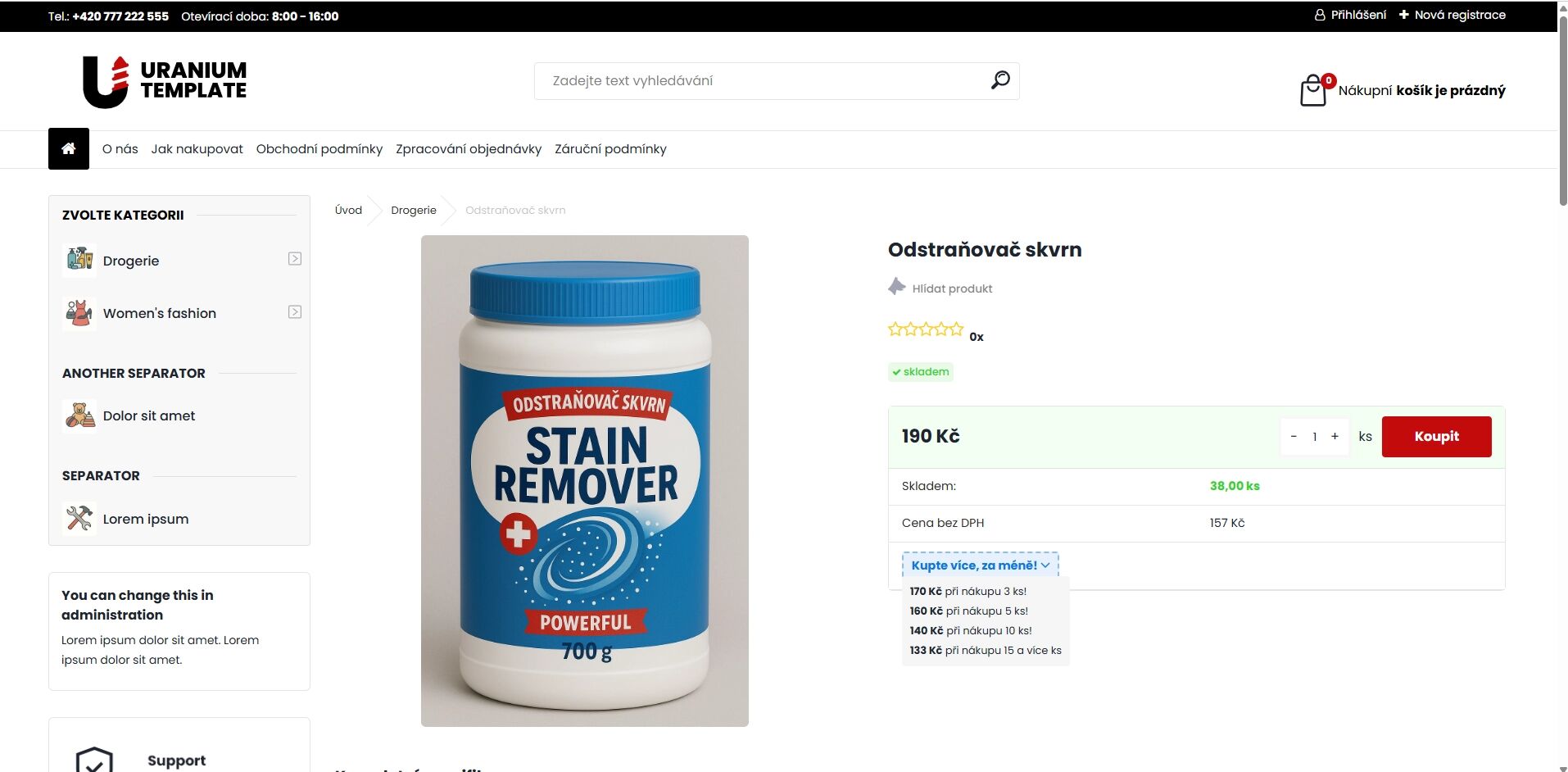This screenshot has width=1568, height=772.
Task: Increase quantity with the plus button
Action: [1335, 436]
